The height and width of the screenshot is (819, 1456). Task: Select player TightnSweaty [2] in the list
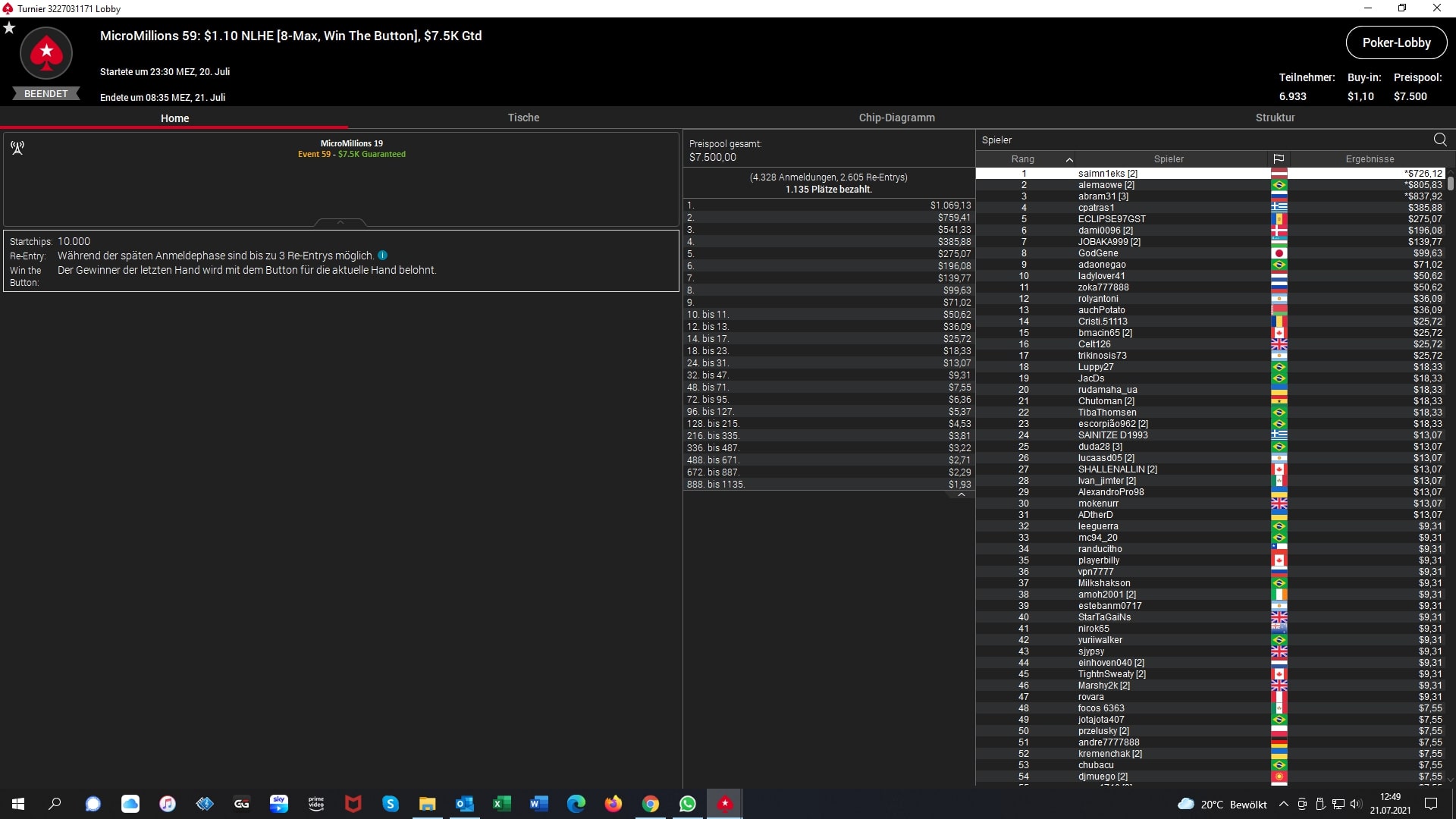click(x=1210, y=674)
